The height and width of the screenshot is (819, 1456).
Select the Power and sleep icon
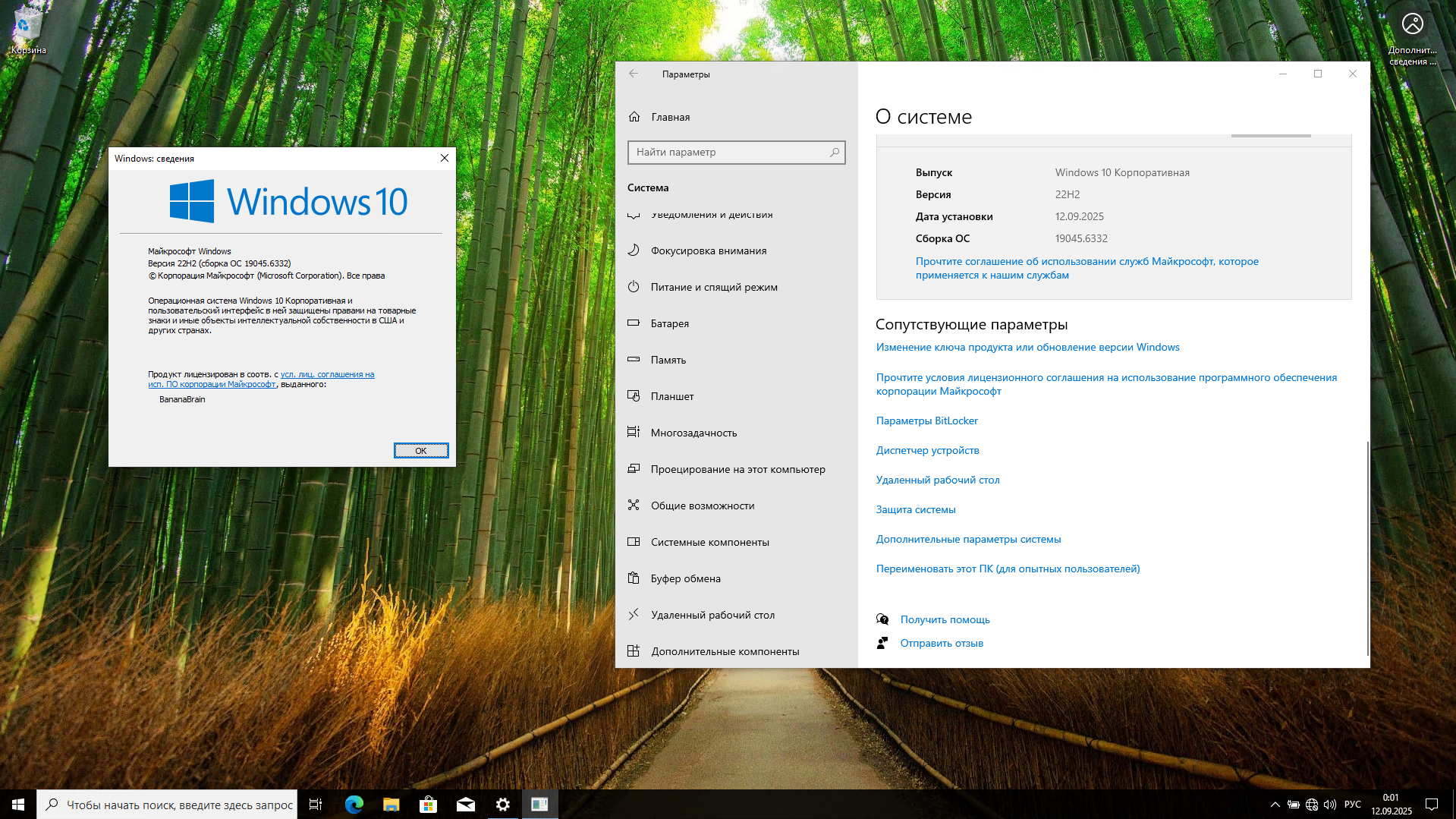634,287
